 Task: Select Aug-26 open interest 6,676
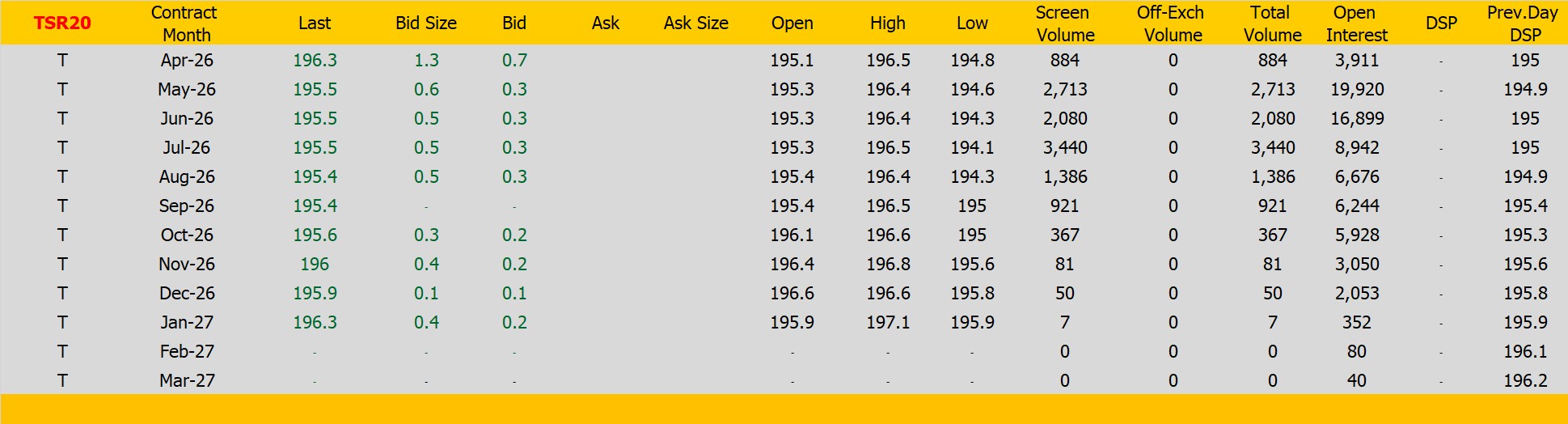point(1356,177)
